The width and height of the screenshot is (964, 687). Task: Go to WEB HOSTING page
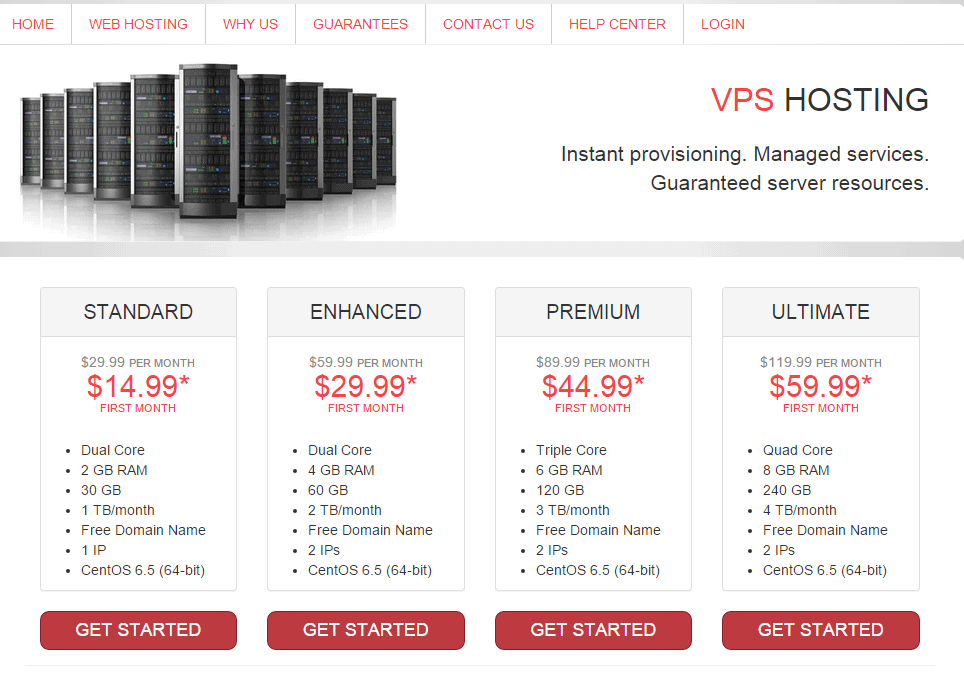click(x=138, y=24)
